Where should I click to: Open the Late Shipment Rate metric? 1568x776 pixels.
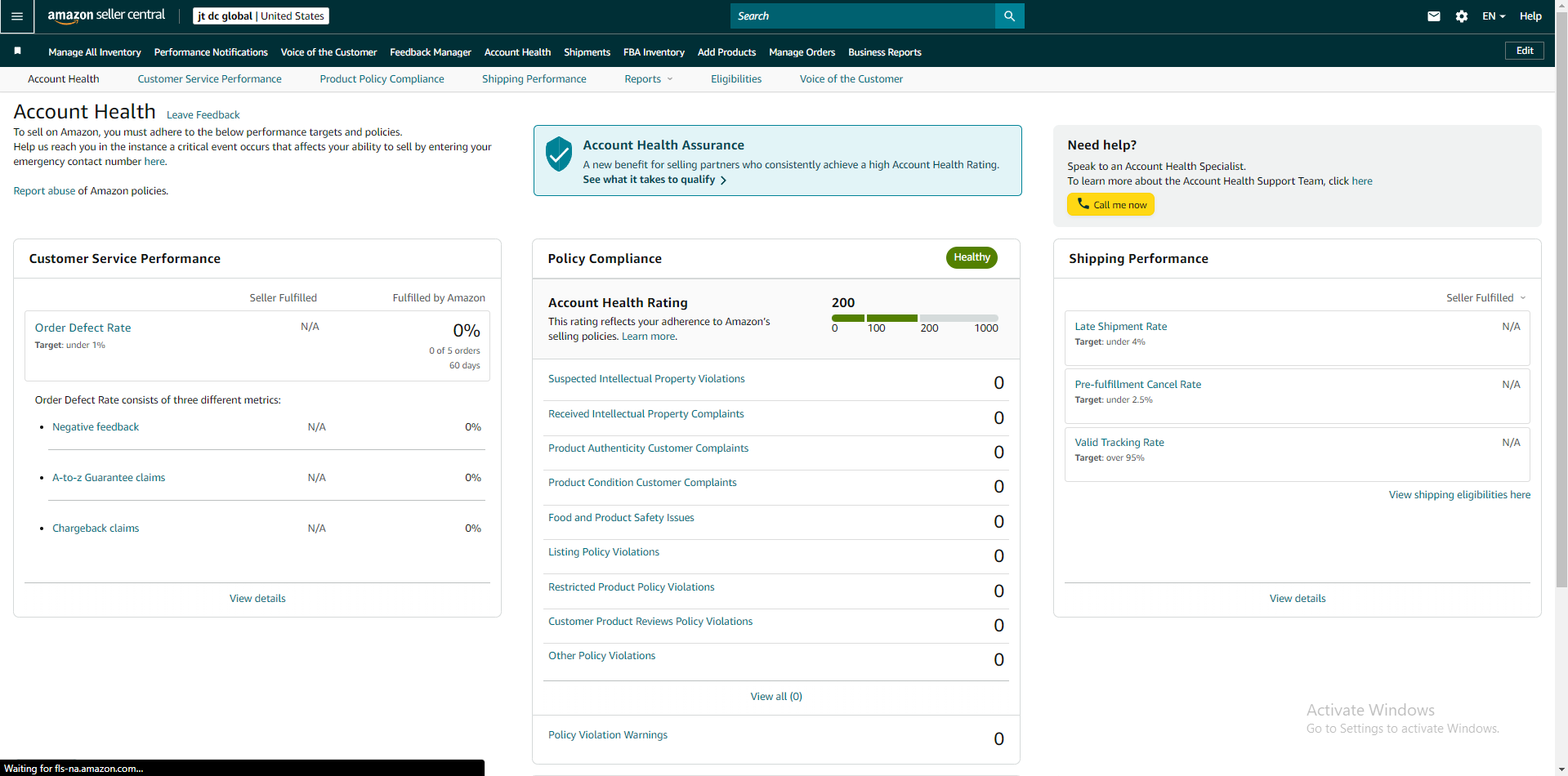(1120, 327)
